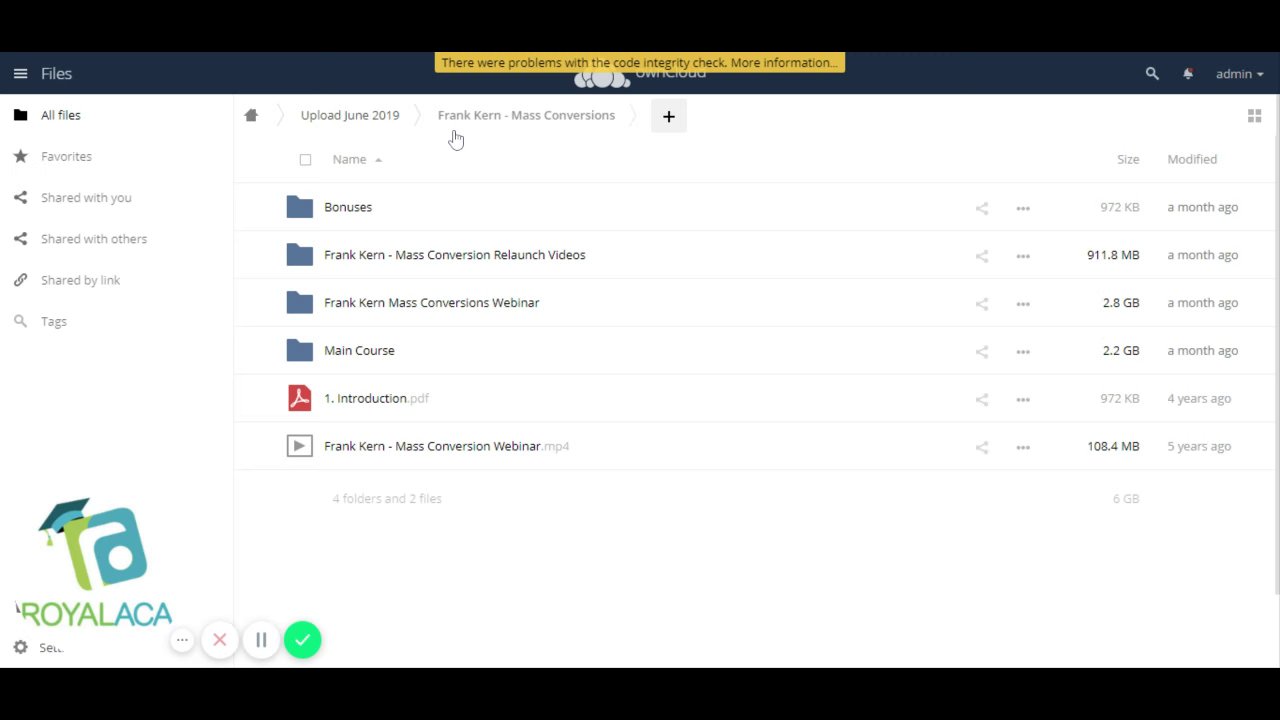
Task: Open the Bonuses folder name
Action: pos(348,207)
